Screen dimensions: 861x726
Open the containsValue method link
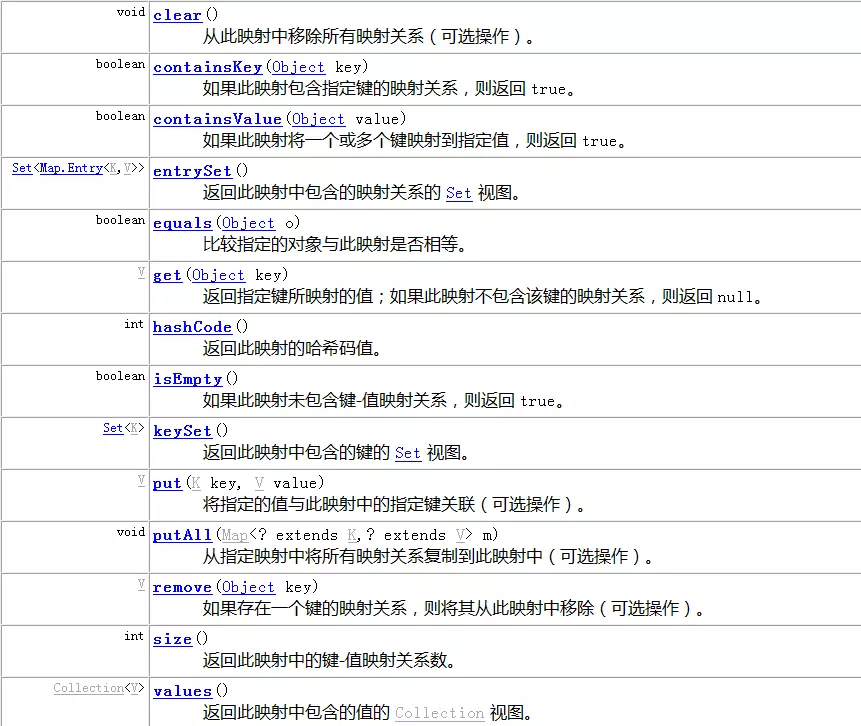click(217, 119)
